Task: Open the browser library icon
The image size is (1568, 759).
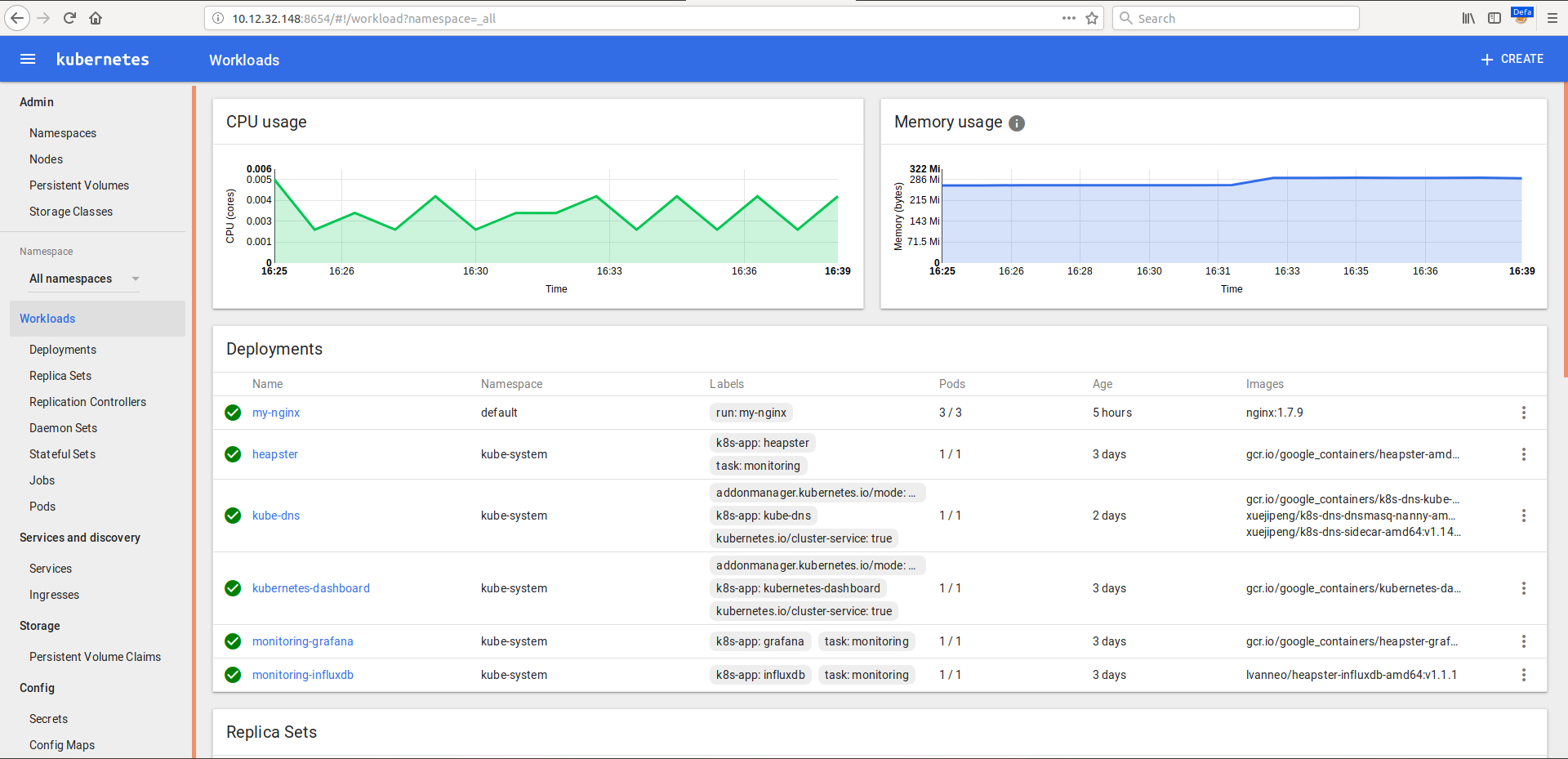Action: 1468,18
